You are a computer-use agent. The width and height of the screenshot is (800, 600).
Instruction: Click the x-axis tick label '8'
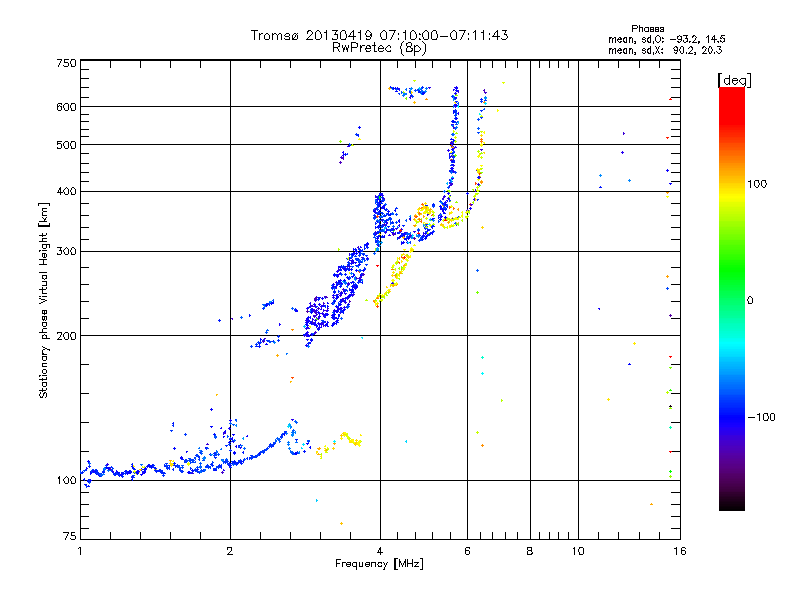(530, 551)
